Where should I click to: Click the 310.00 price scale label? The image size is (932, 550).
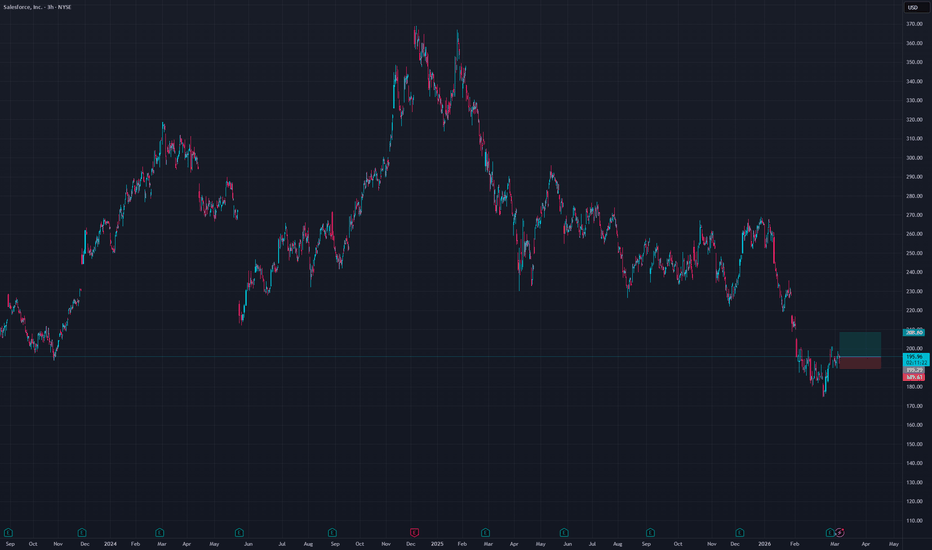tap(914, 139)
